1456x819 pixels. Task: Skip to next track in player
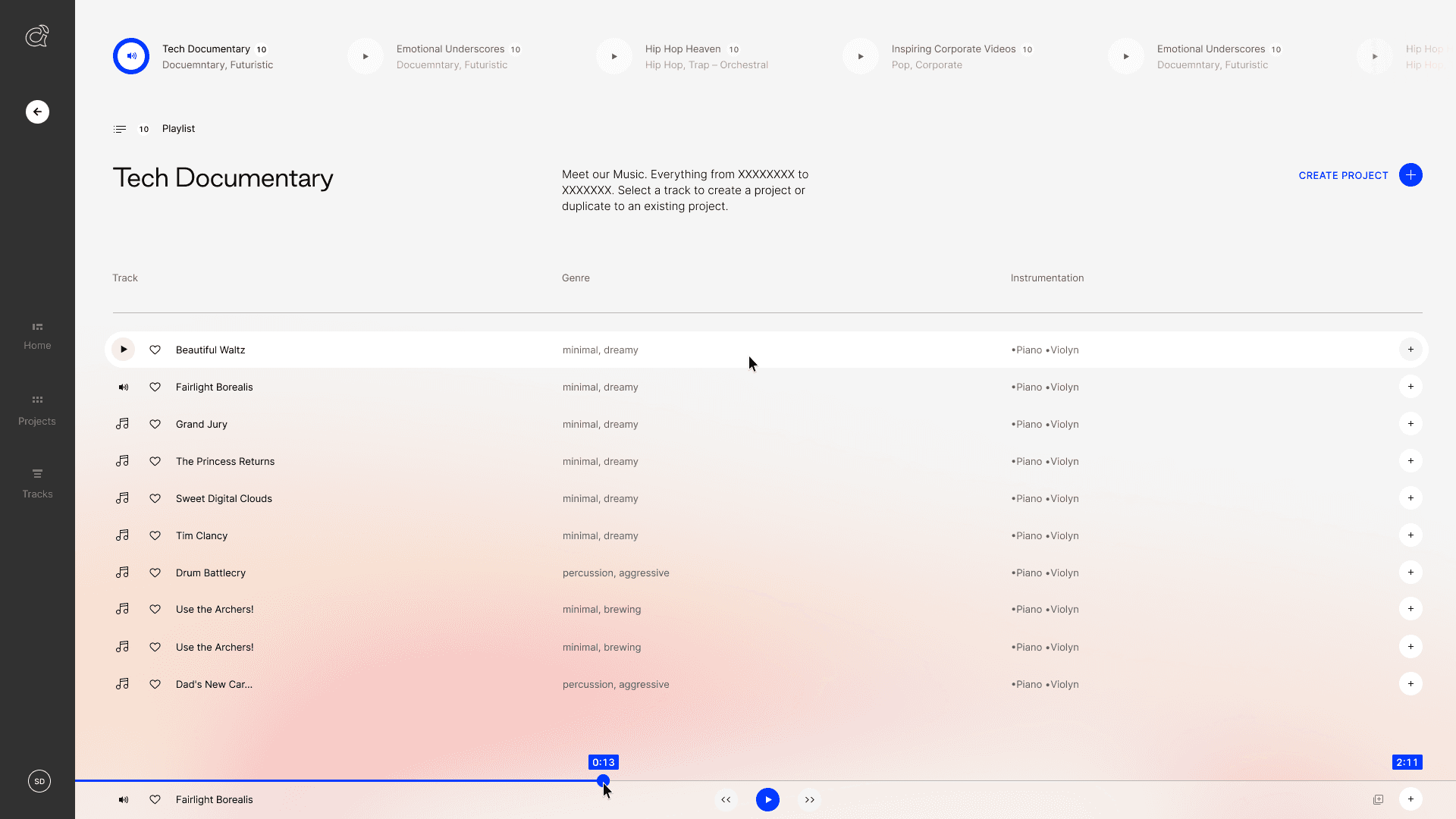click(x=809, y=800)
